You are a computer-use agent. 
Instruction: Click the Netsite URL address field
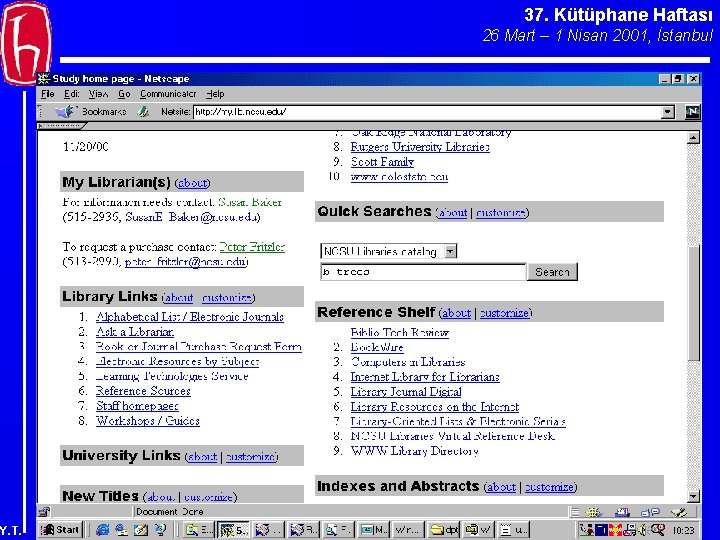coord(428,112)
